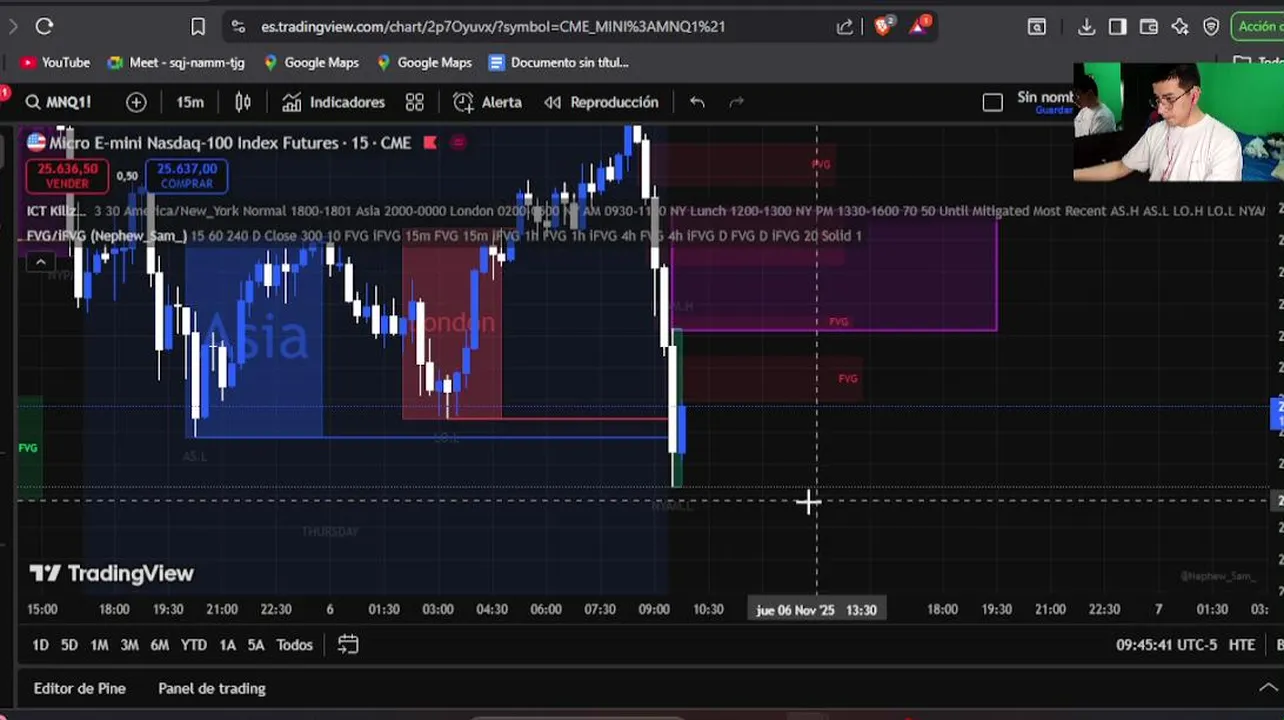This screenshot has height=720, width=1284.
Task: Select the 5D date range
Action: coord(69,645)
